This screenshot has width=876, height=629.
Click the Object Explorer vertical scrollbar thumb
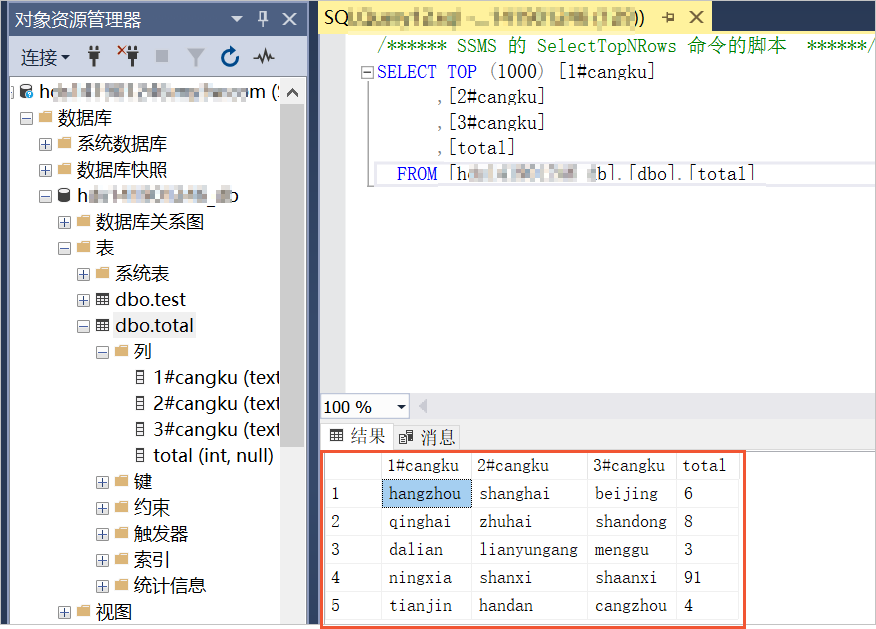point(292,274)
